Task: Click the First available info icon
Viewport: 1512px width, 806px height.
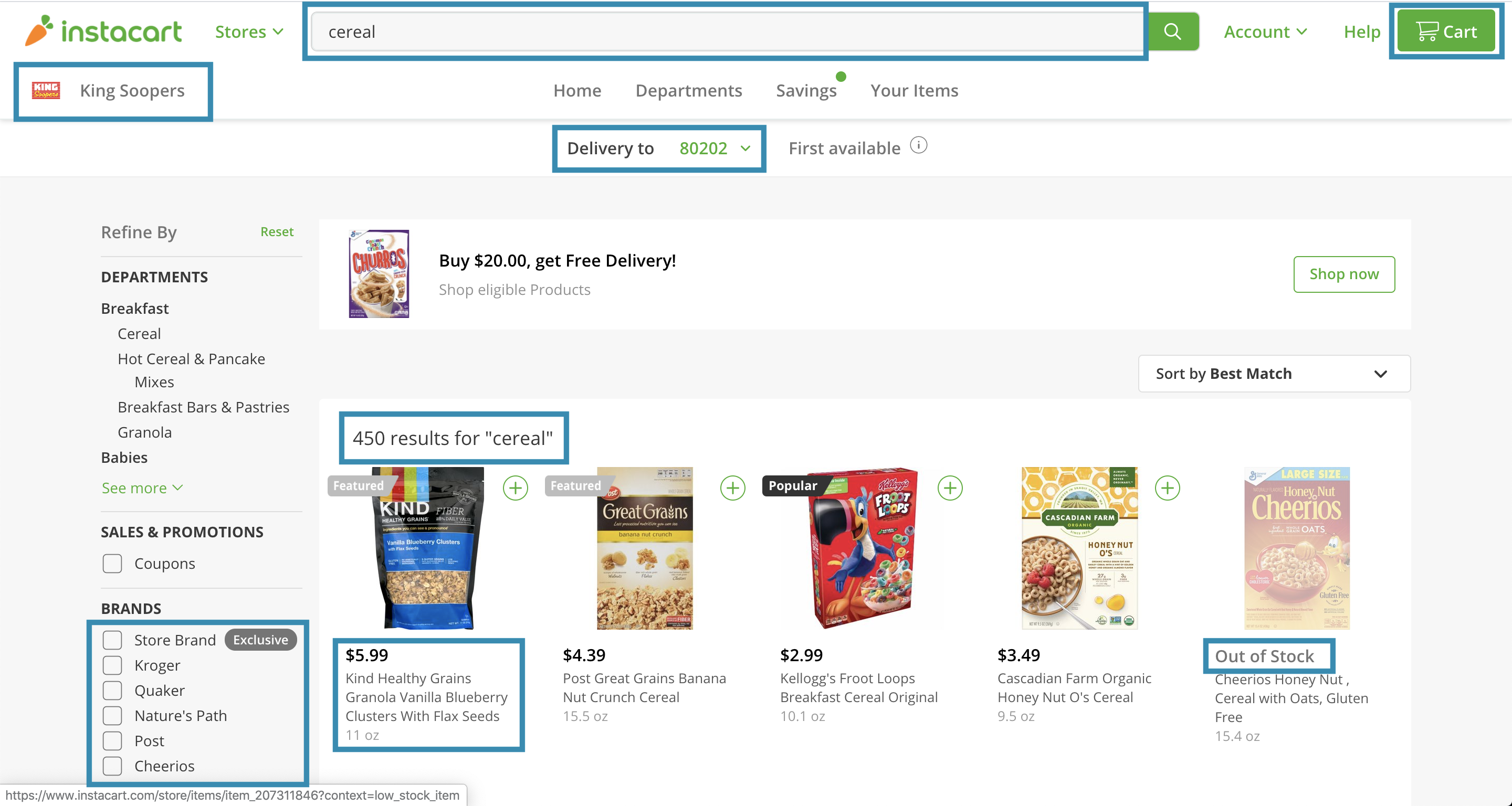Action: [919, 145]
